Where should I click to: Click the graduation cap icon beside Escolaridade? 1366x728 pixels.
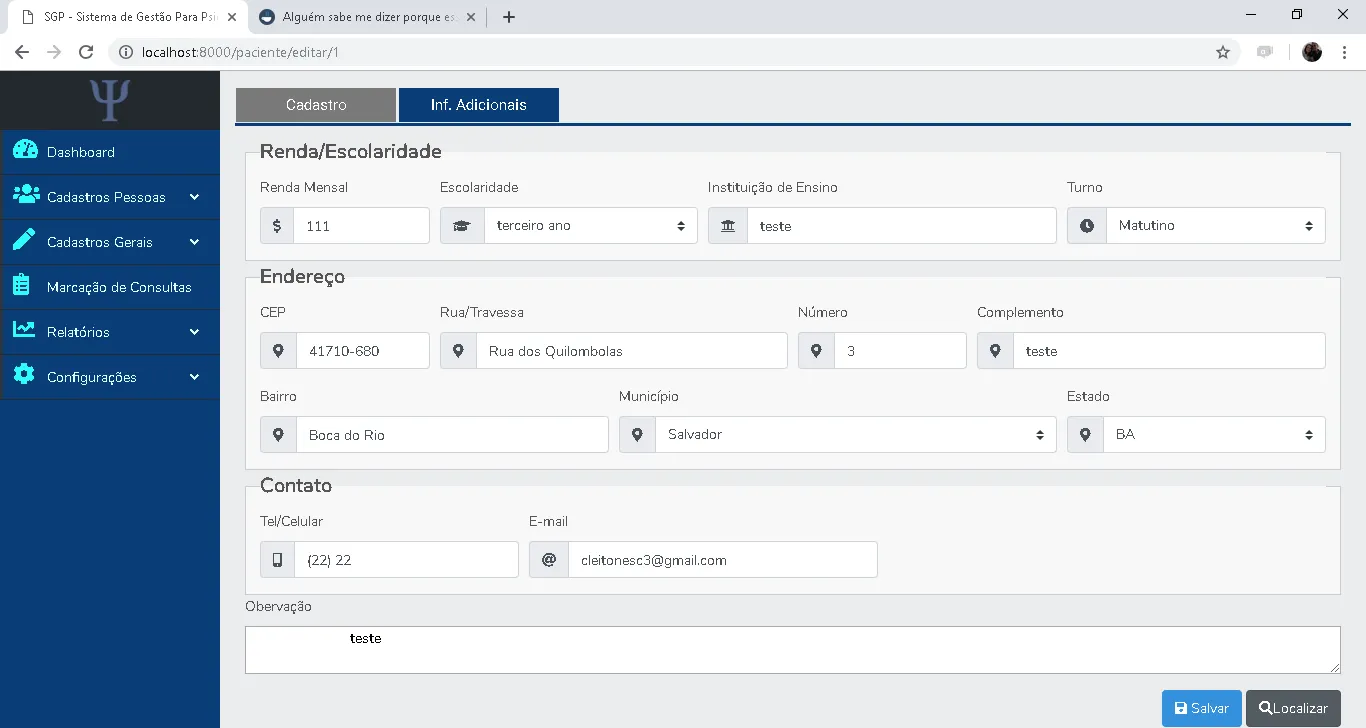(462, 226)
